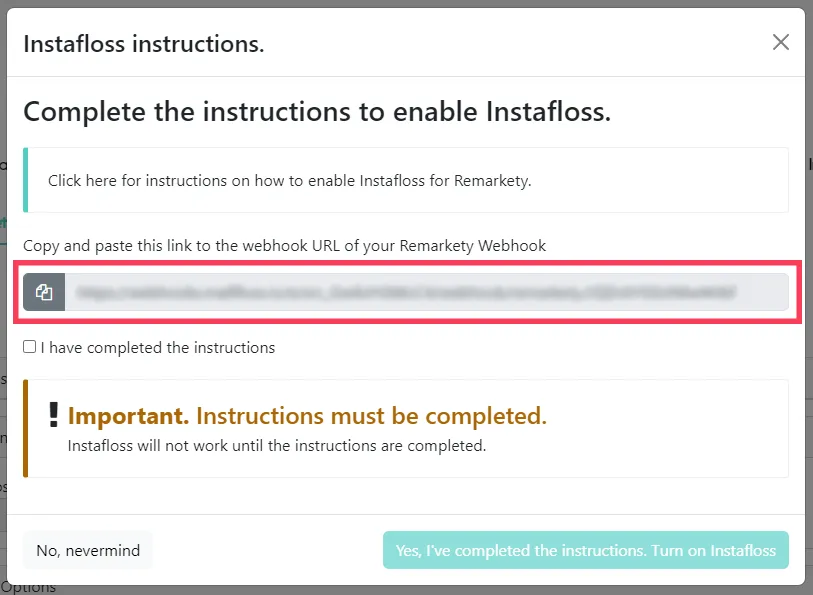Click the orange-bordered Important alert box
Image resolution: width=813 pixels, height=595 pixels.
coord(406,429)
